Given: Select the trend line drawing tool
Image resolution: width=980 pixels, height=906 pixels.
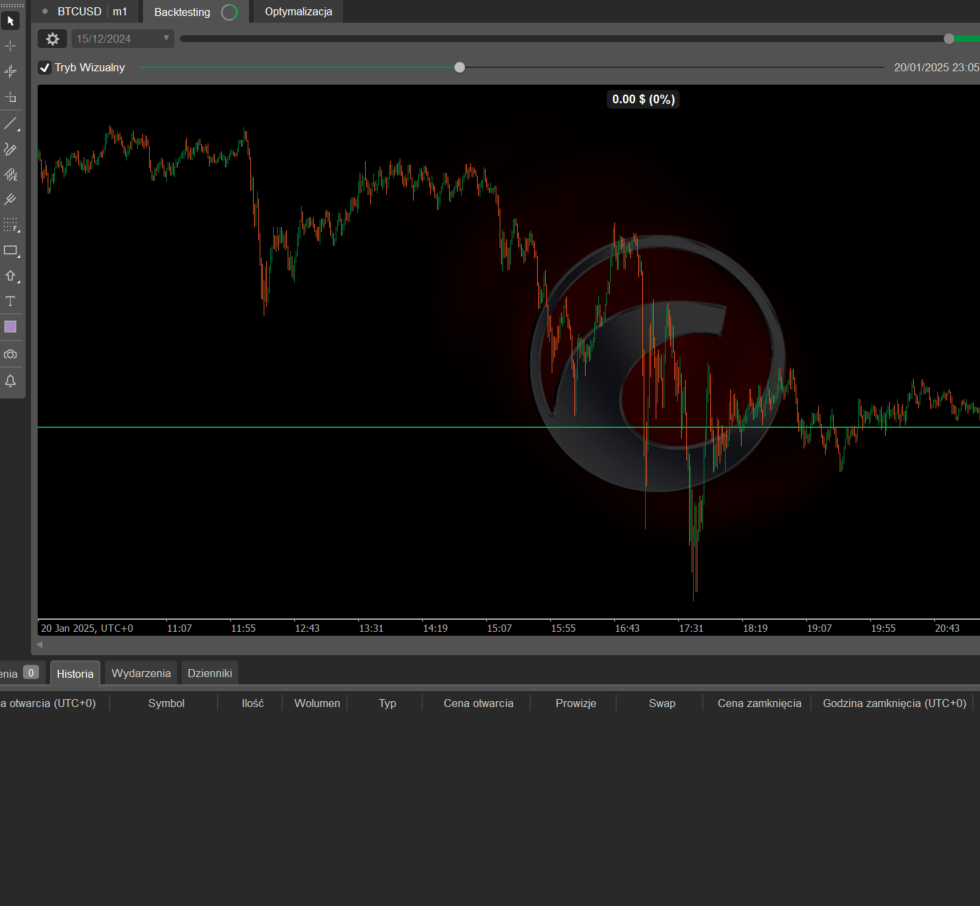Looking at the screenshot, I should coord(11,124).
